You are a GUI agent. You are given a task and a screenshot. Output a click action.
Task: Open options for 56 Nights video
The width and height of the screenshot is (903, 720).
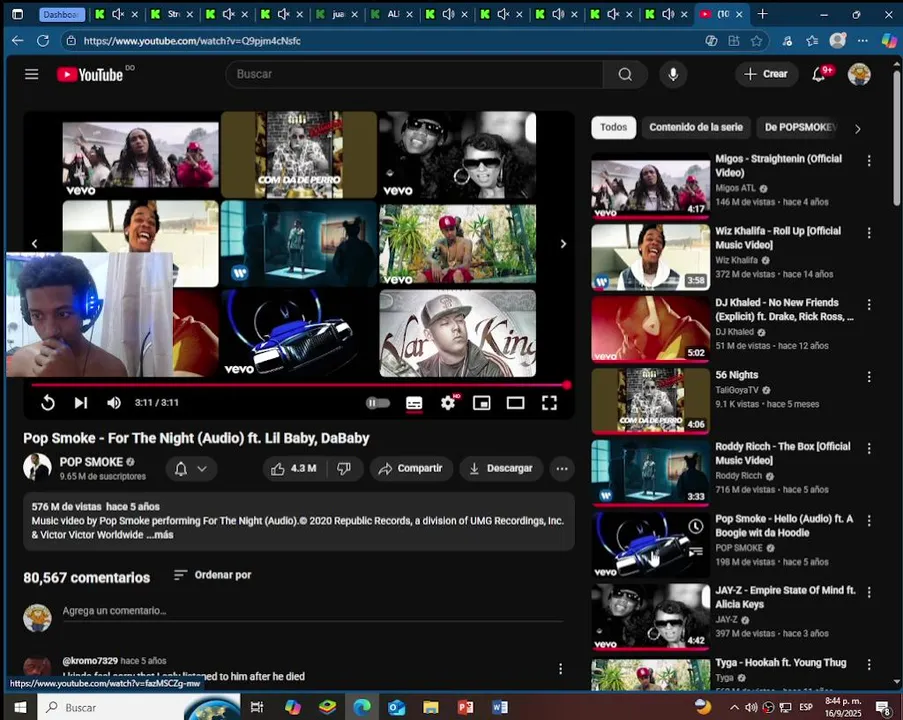click(869, 377)
